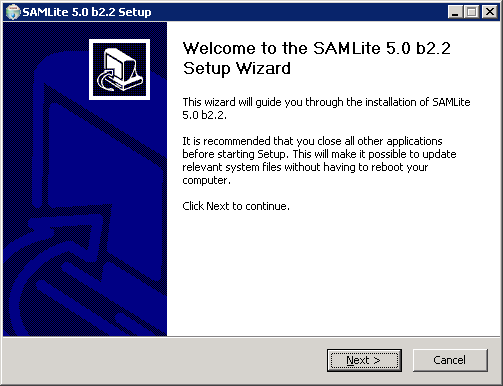Viewport: 503px width, 386px height.
Task: Click the grayed-out maximize button
Action: point(471,12)
